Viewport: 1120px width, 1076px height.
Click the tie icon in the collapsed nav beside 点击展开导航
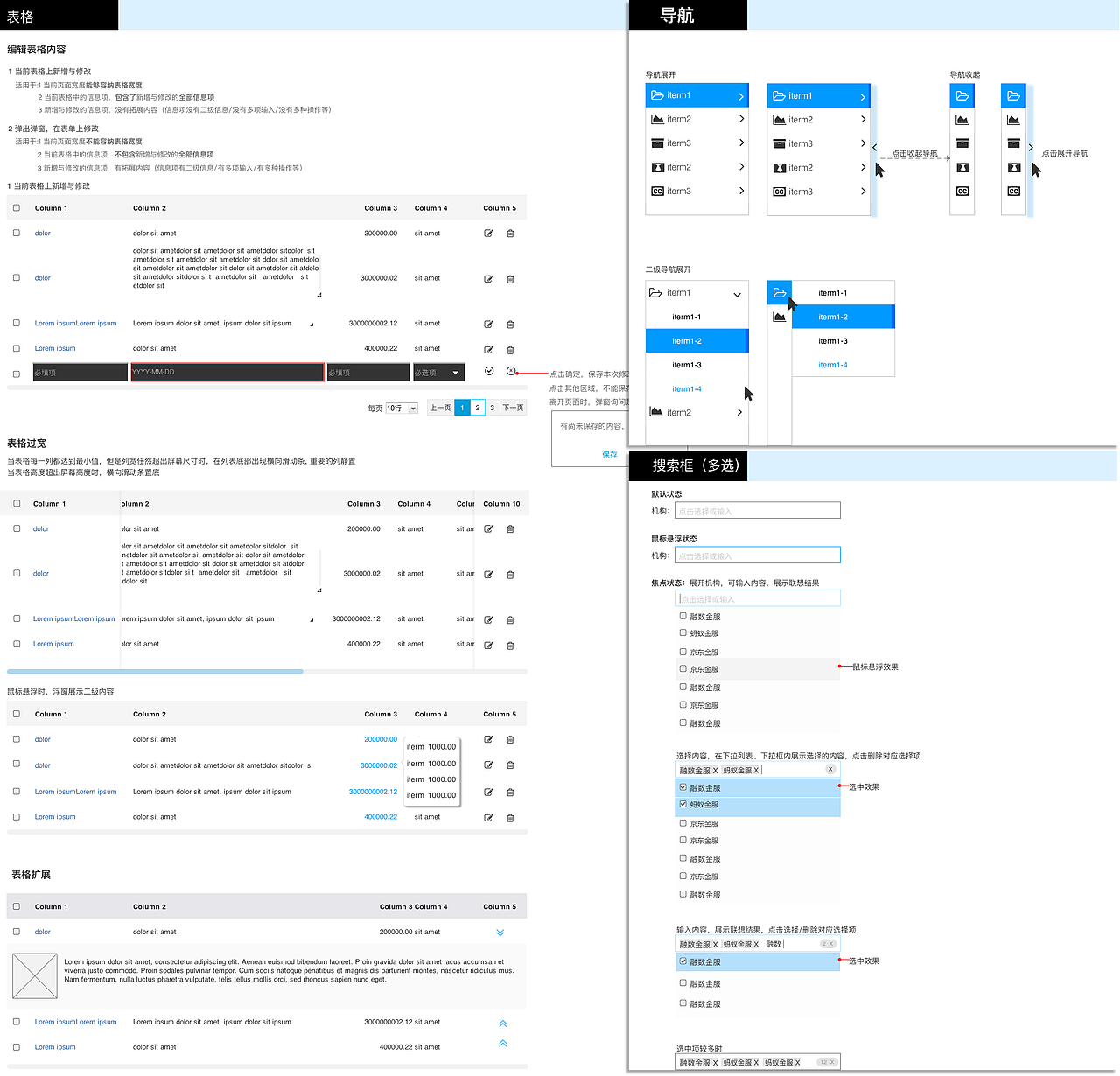pyautogui.click(x=1014, y=167)
